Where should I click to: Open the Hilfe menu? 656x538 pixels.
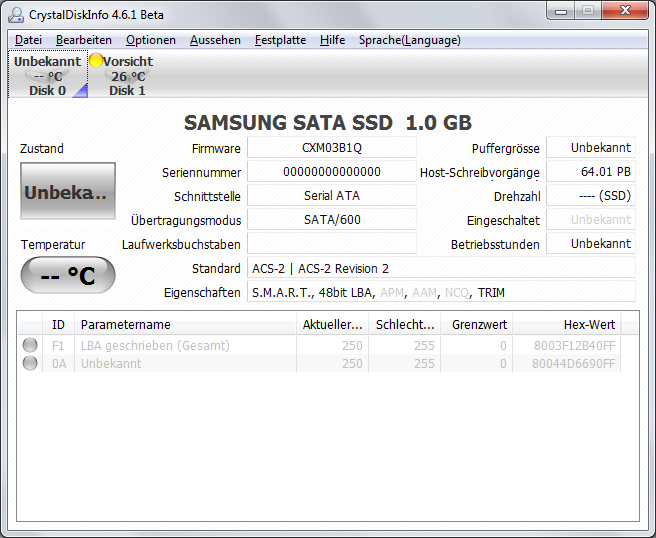(332, 40)
